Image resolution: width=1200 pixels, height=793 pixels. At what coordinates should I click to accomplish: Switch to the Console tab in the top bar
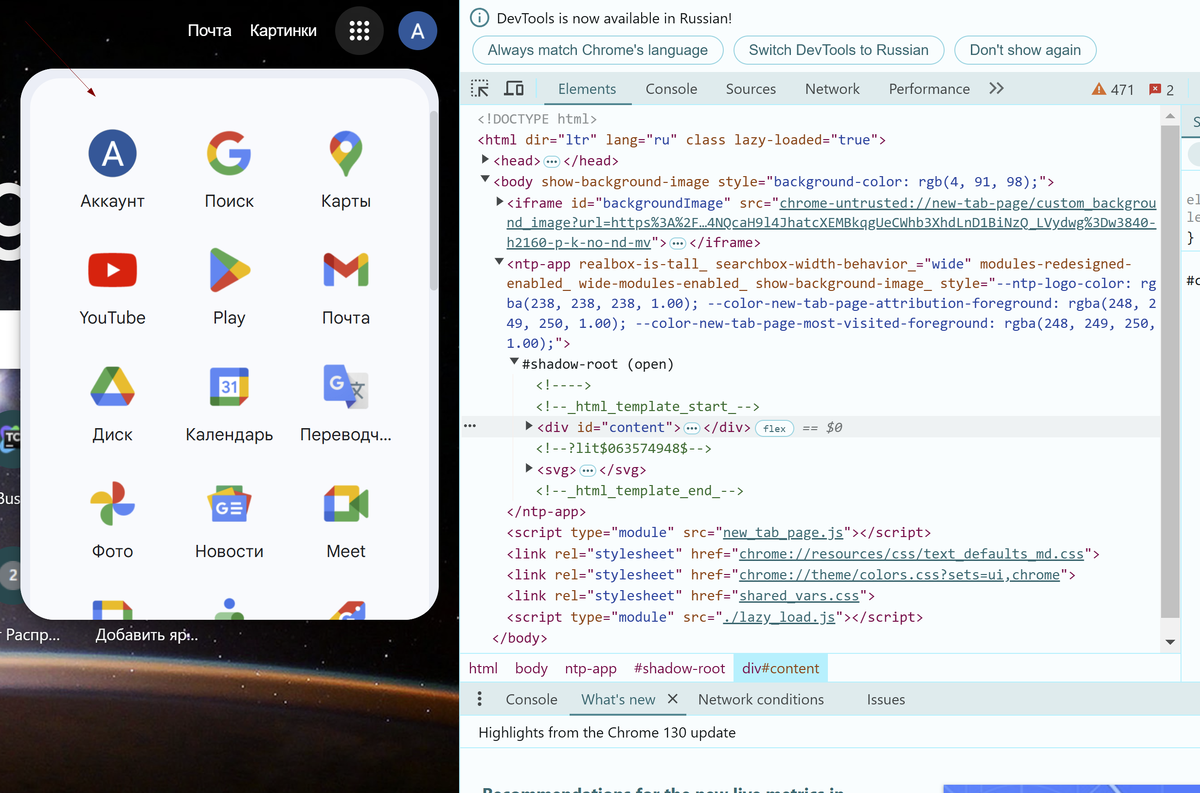coord(671,89)
